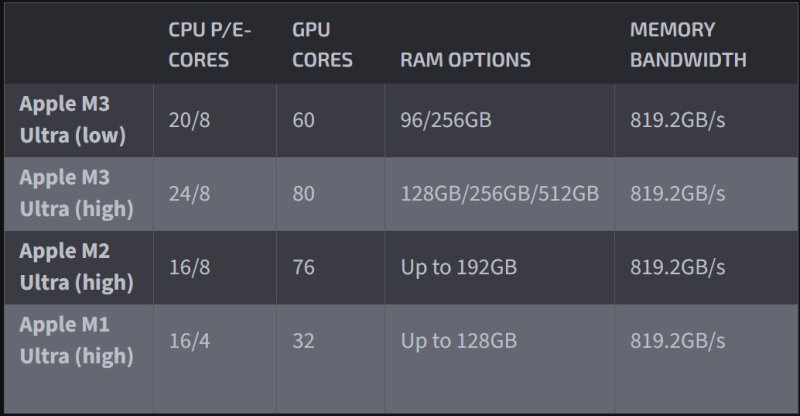
Task: Click the 32 GPU cores cell
Action: click(304, 341)
